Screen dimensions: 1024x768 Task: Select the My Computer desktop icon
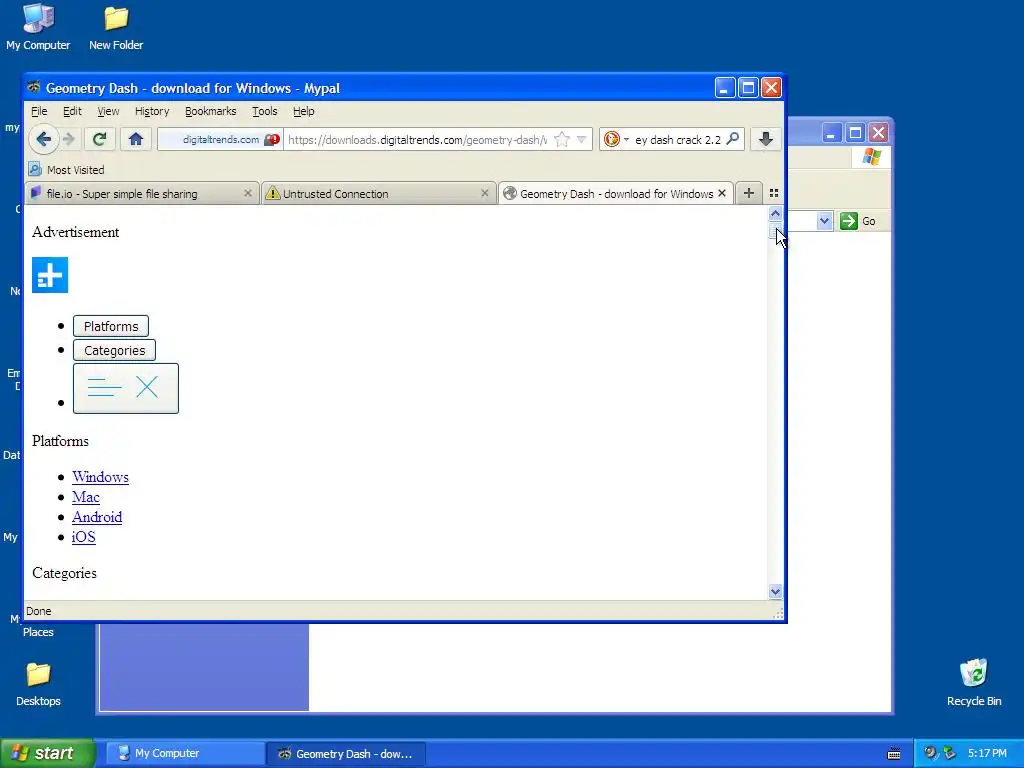(38, 27)
